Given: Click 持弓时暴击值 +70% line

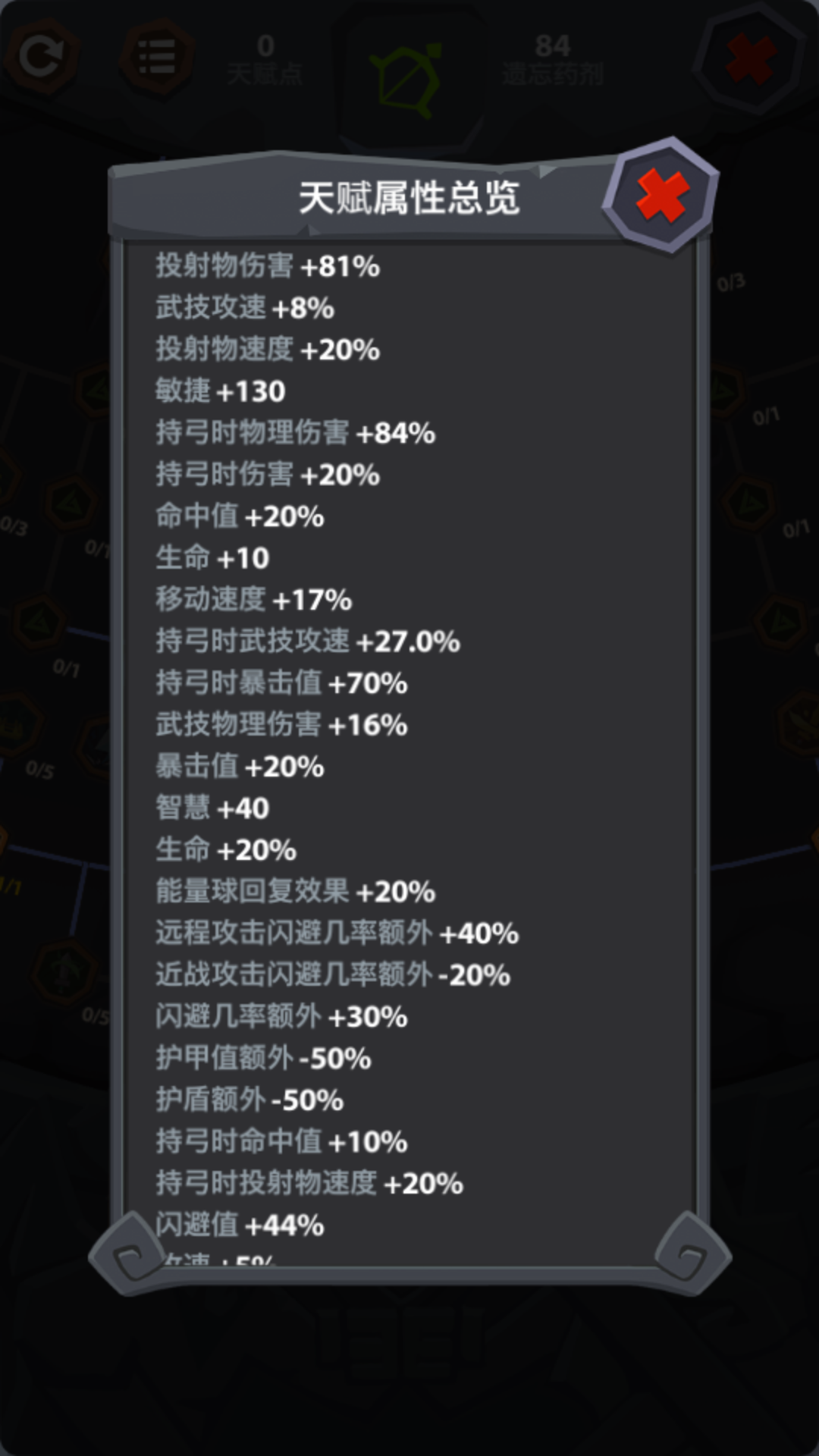Looking at the screenshot, I should click(x=281, y=683).
